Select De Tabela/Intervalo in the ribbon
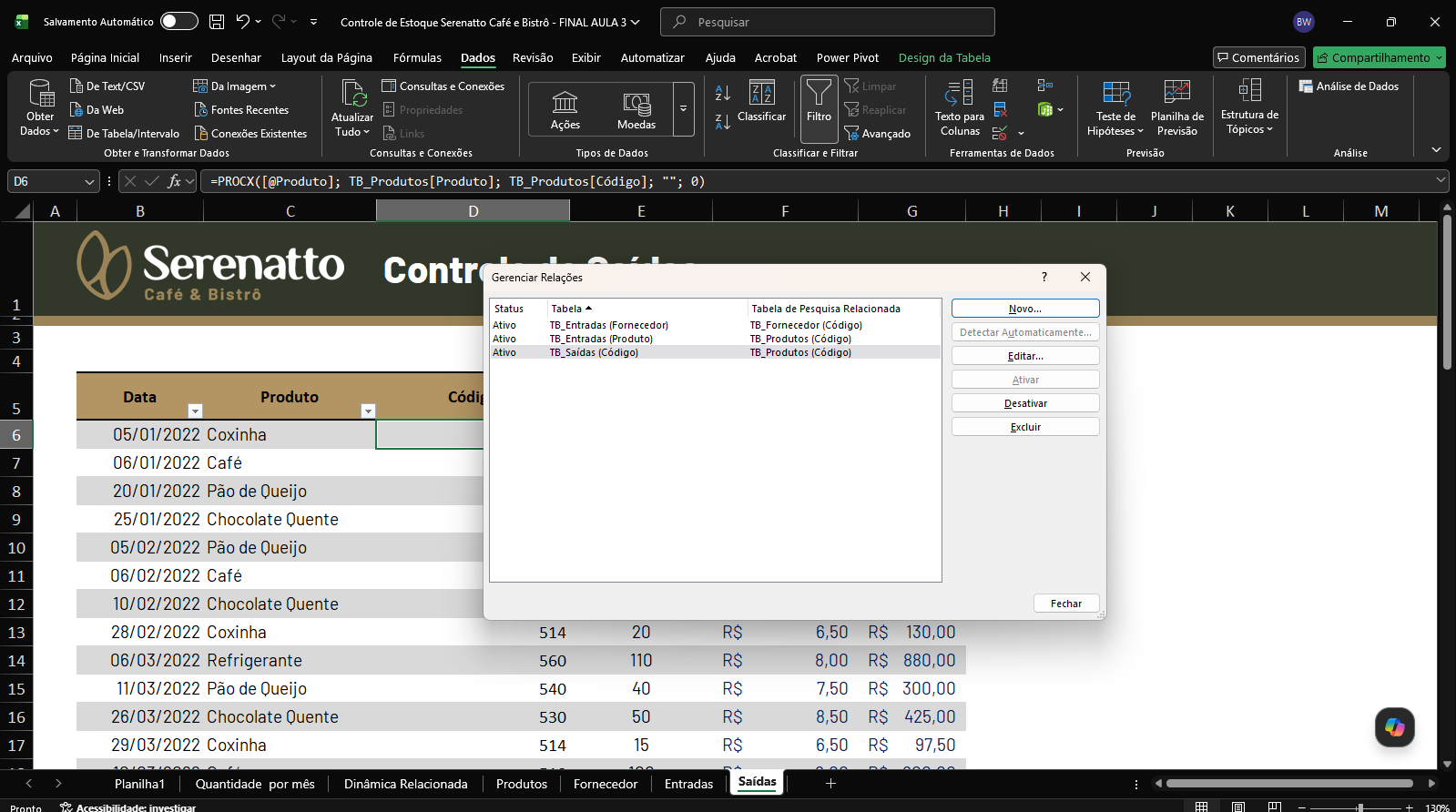1456x812 pixels. pos(124,134)
